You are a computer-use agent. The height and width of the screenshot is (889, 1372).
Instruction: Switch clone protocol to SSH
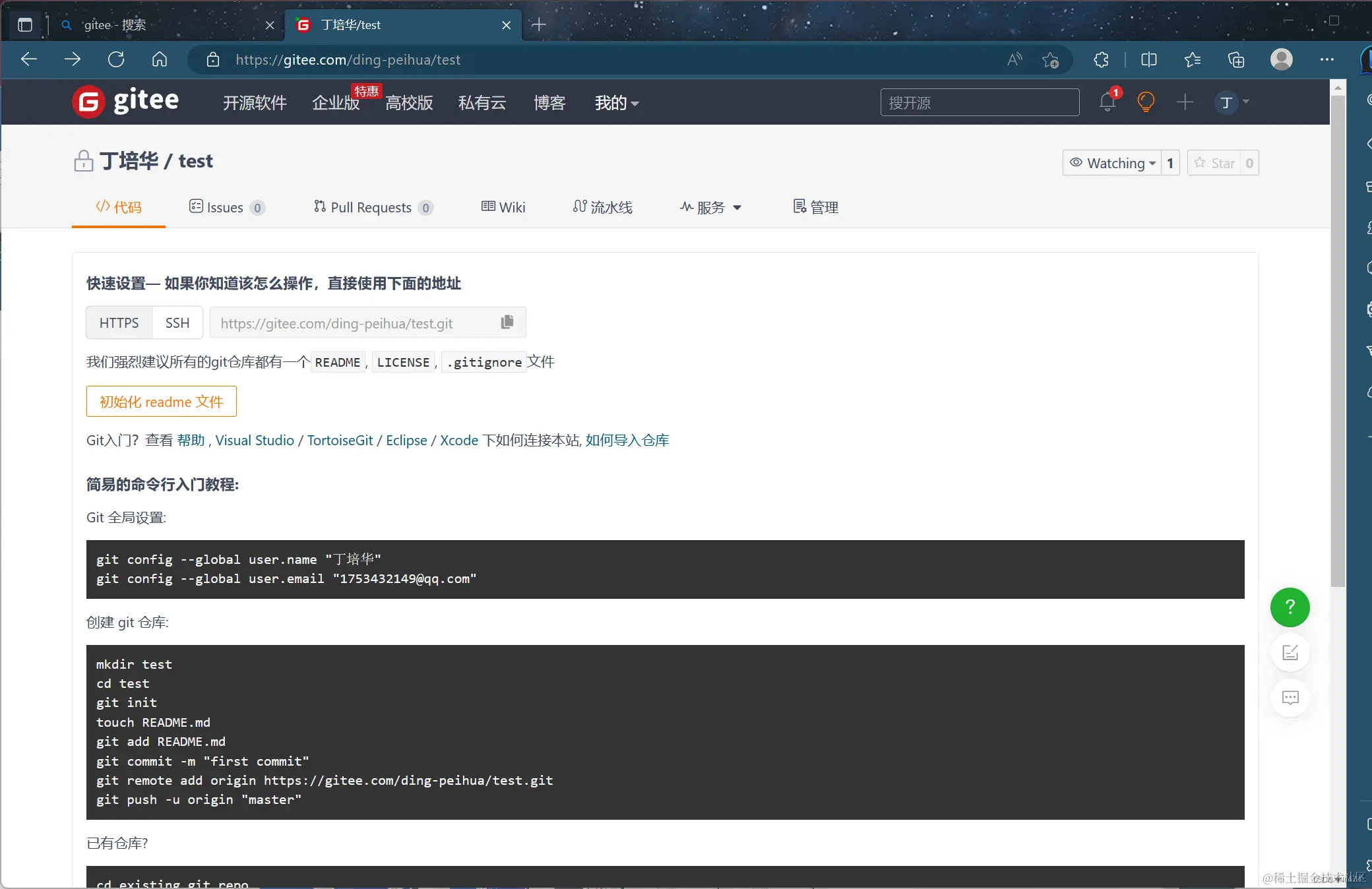177,322
